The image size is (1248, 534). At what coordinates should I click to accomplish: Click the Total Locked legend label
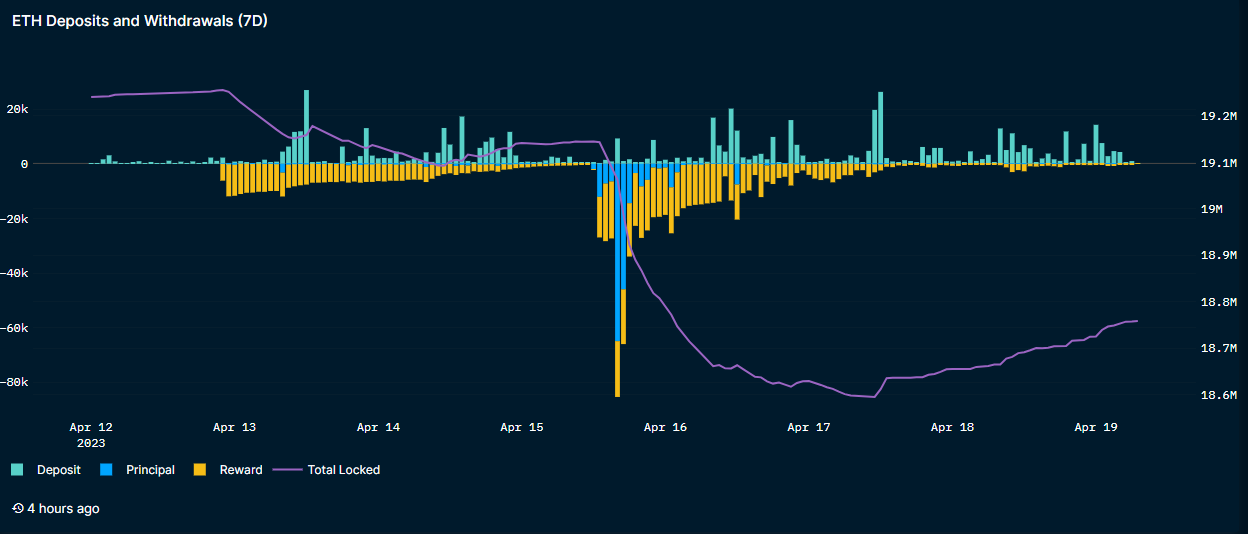click(344, 469)
